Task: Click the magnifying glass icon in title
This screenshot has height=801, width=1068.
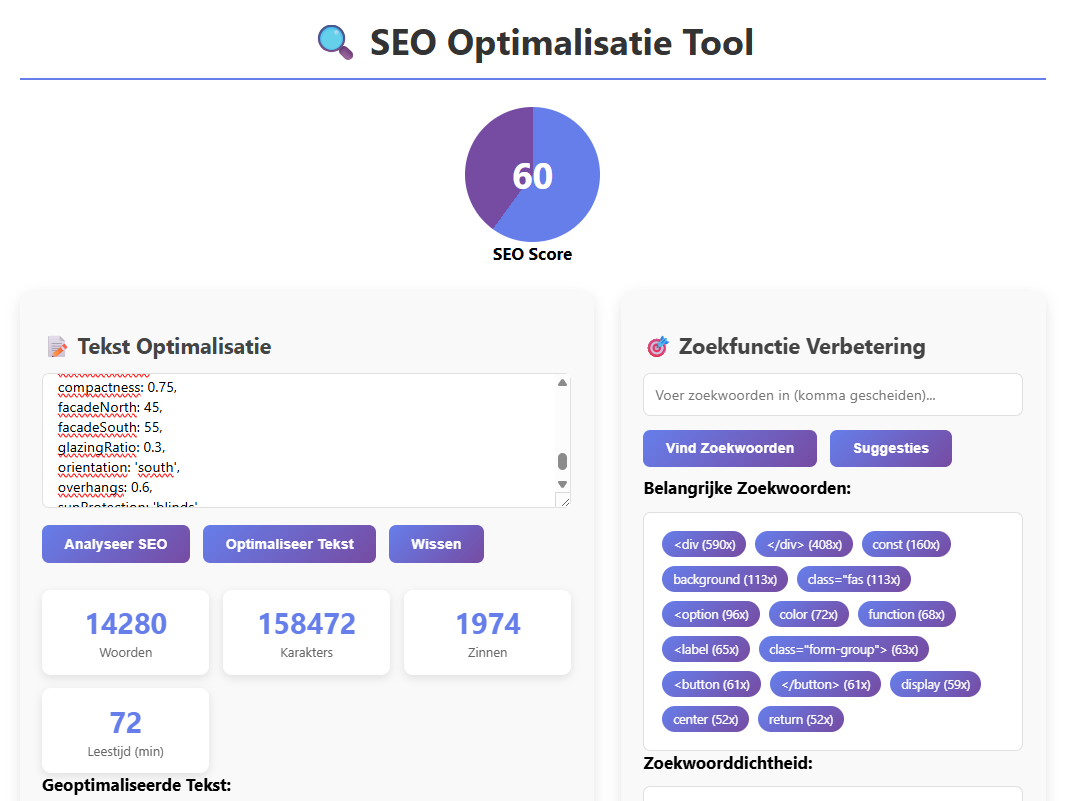Action: [335, 43]
